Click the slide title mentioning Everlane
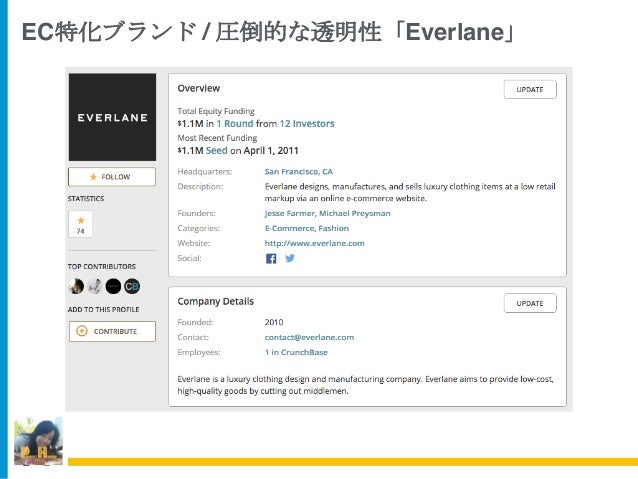This screenshot has height=479, width=638. [x=269, y=32]
